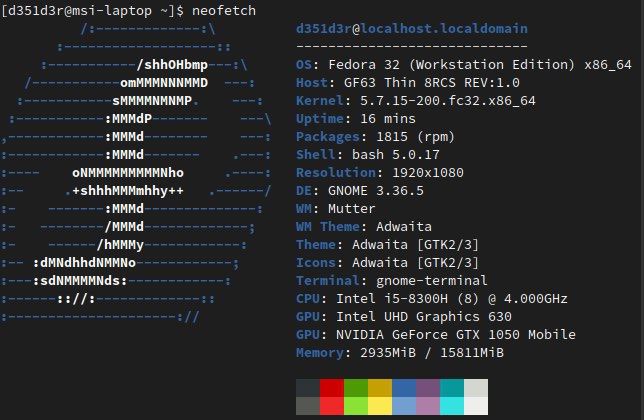Click the neofetch command text
The width and height of the screenshot is (644, 420).
(224, 10)
